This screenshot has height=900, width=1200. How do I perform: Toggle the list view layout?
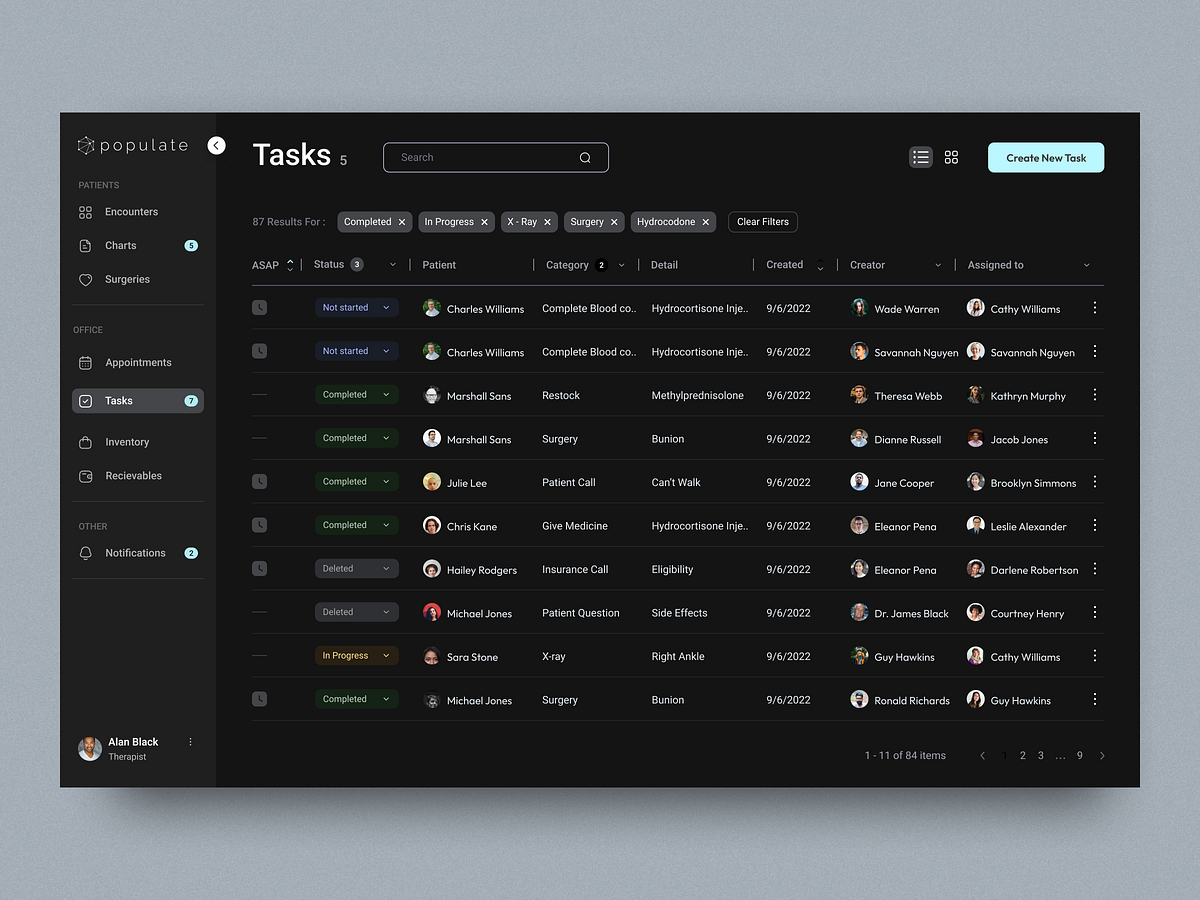[920, 157]
